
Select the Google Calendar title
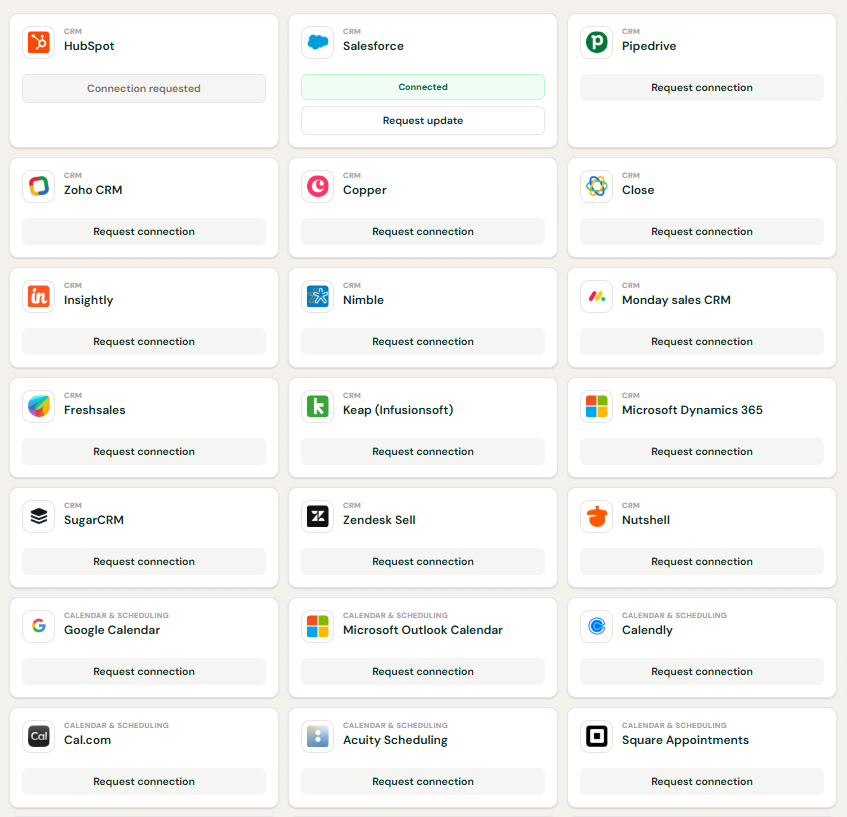pyautogui.click(x=112, y=630)
